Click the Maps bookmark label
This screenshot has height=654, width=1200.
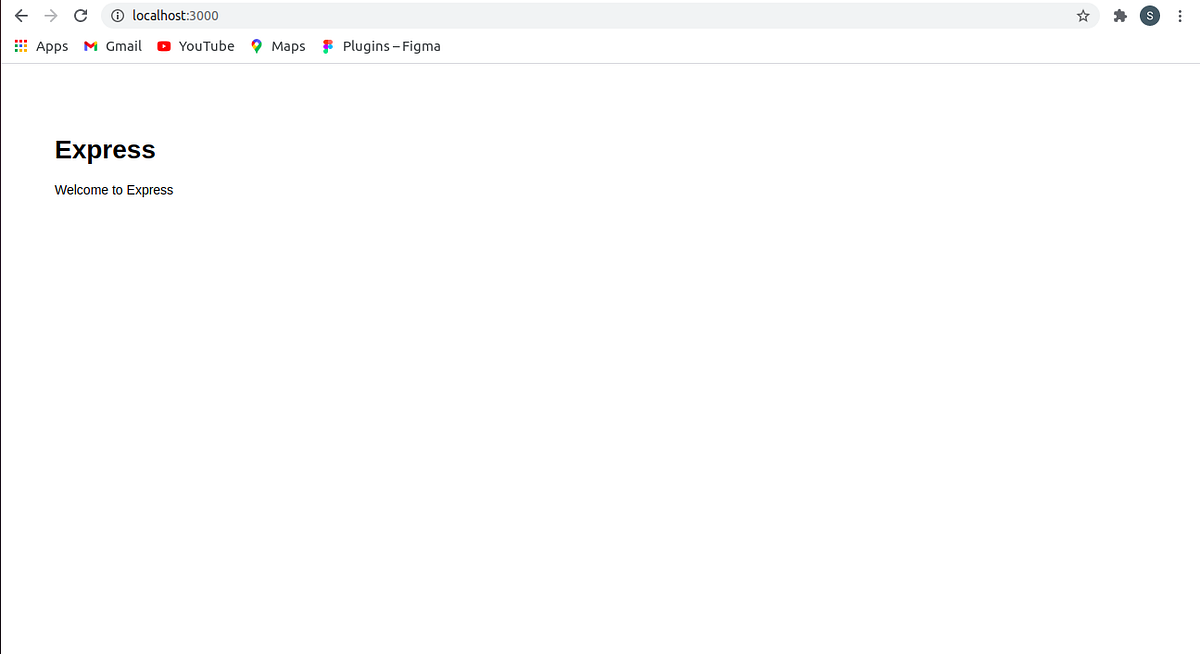288,46
